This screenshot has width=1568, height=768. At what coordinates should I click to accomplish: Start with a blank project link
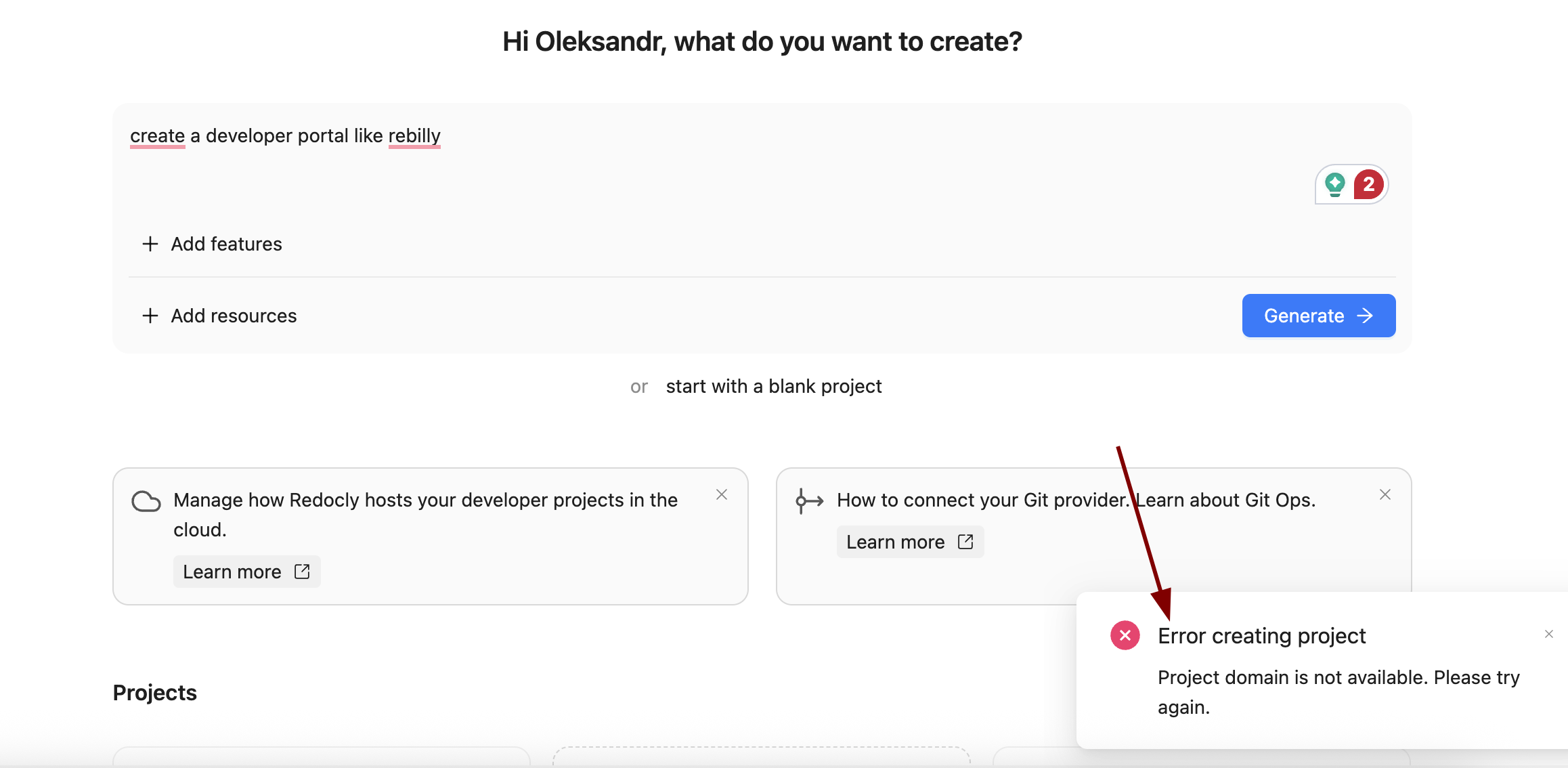click(x=774, y=386)
